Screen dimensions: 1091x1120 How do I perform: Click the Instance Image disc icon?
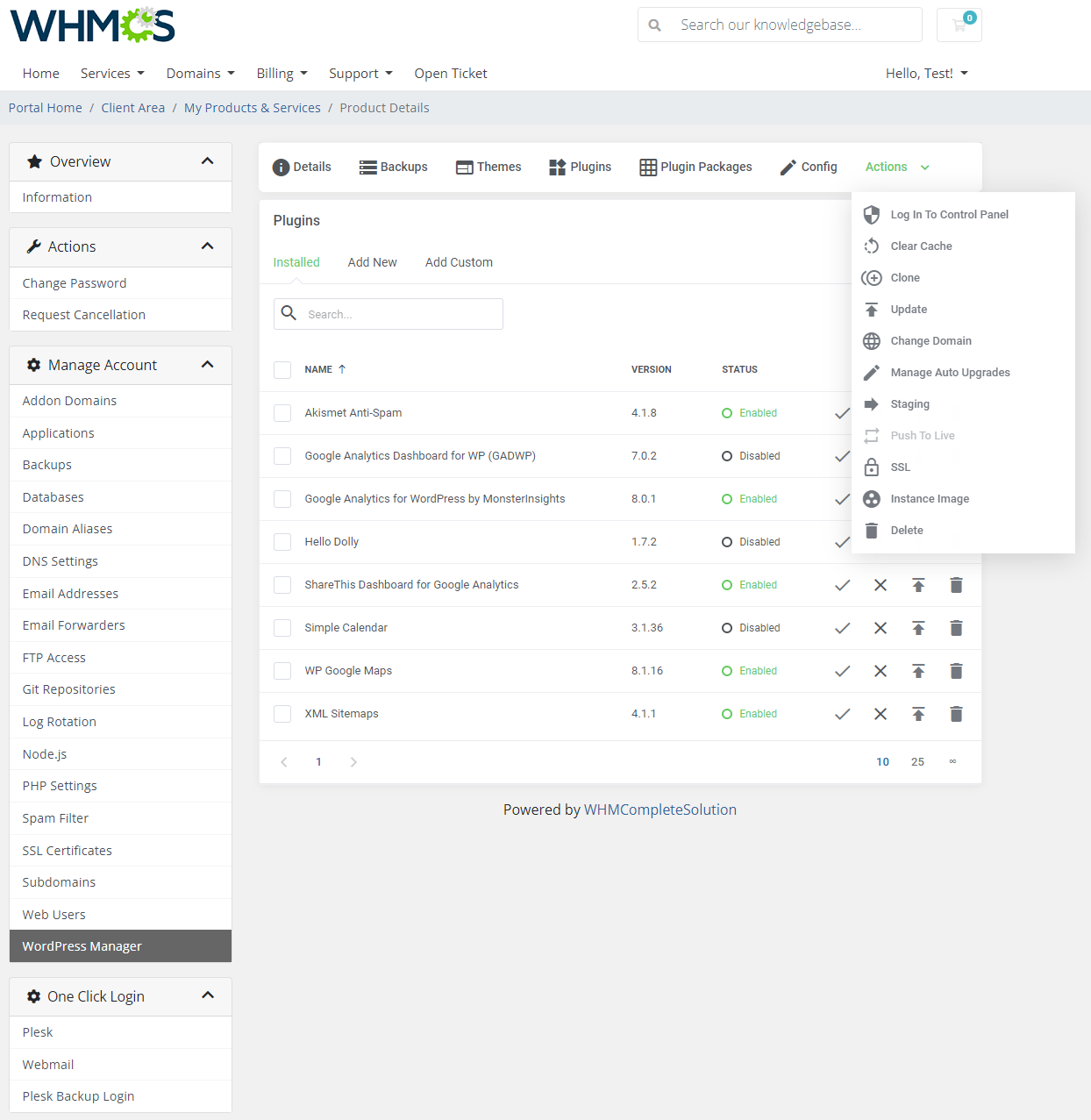click(x=871, y=499)
